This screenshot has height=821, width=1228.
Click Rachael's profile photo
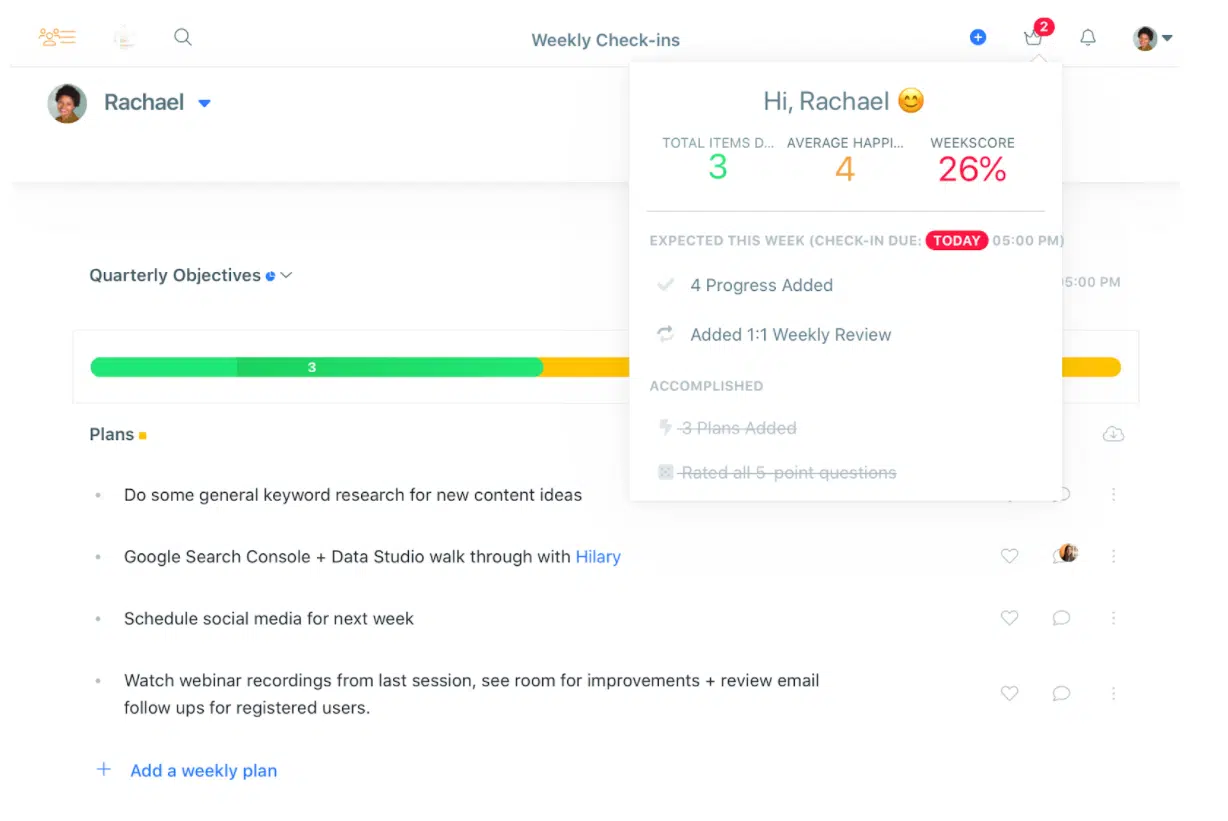pos(67,103)
